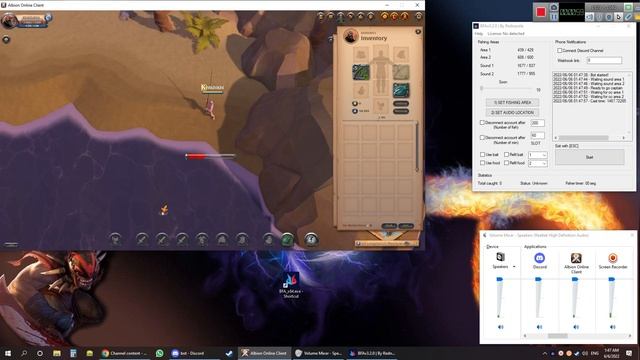The width and height of the screenshot is (640, 360).
Task: Open the Albion settings gear icon
Action: (x=418, y=16)
